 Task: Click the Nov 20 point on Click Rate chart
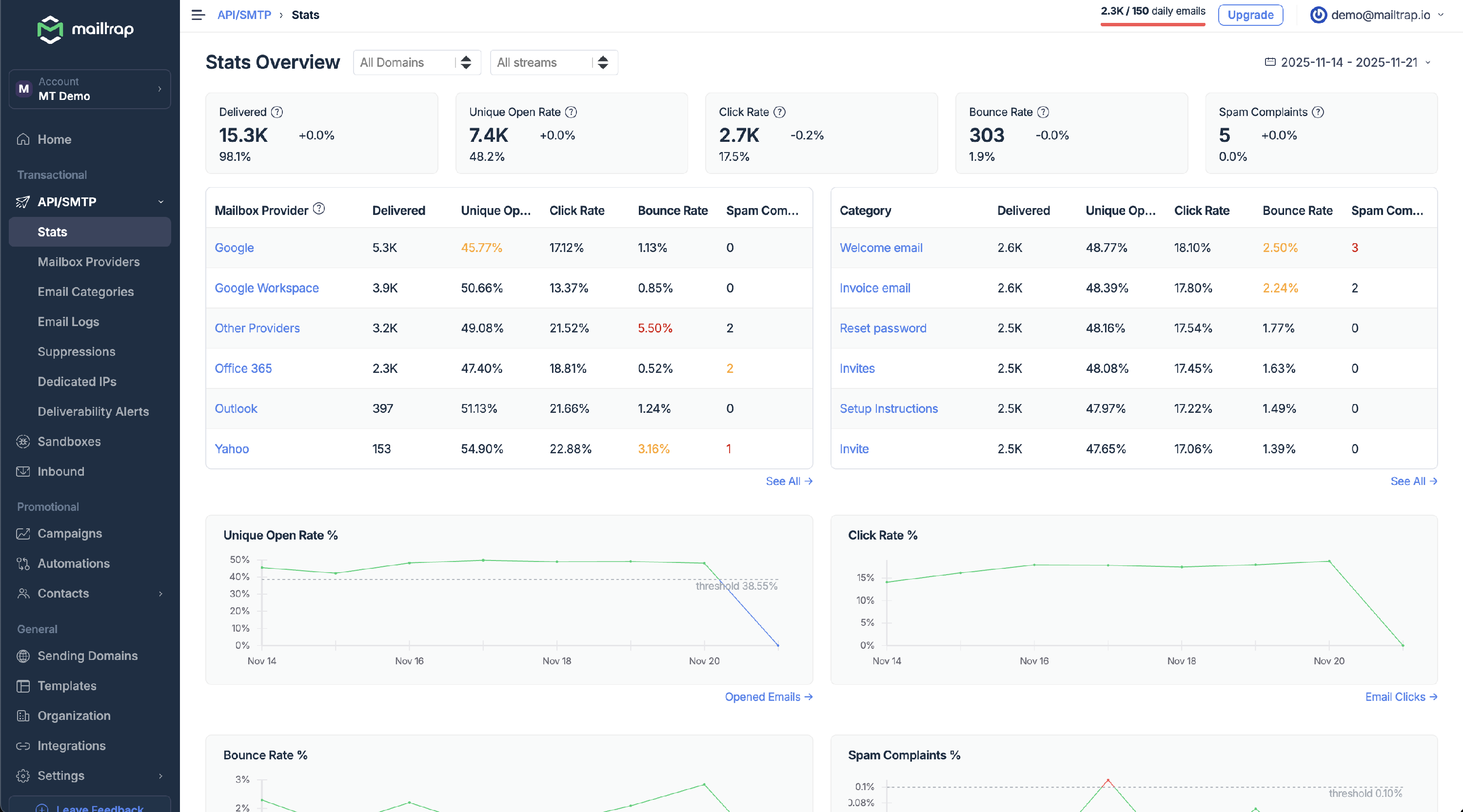tap(1329, 561)
